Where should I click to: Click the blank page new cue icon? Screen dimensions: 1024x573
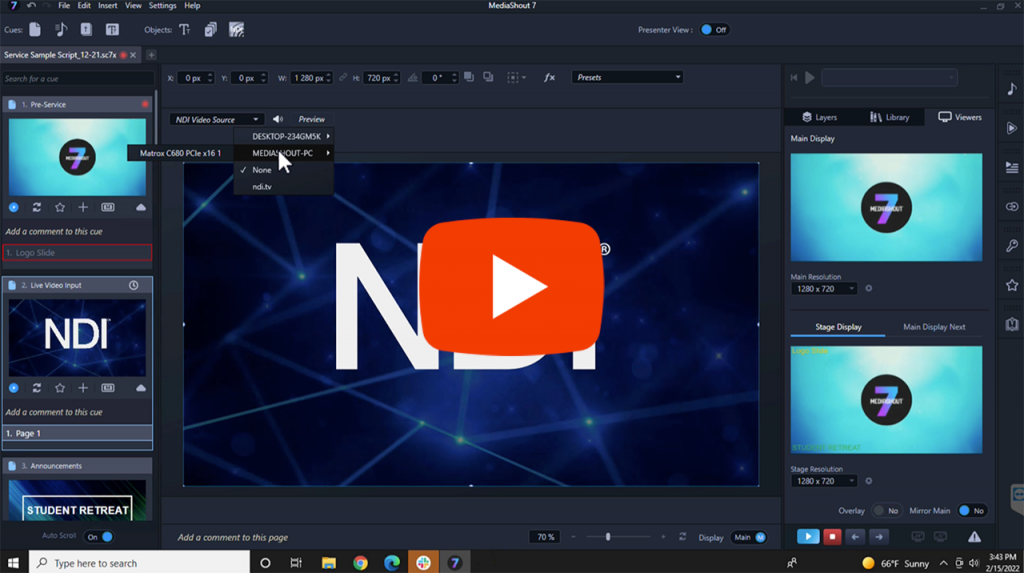(x=35, y=29)
